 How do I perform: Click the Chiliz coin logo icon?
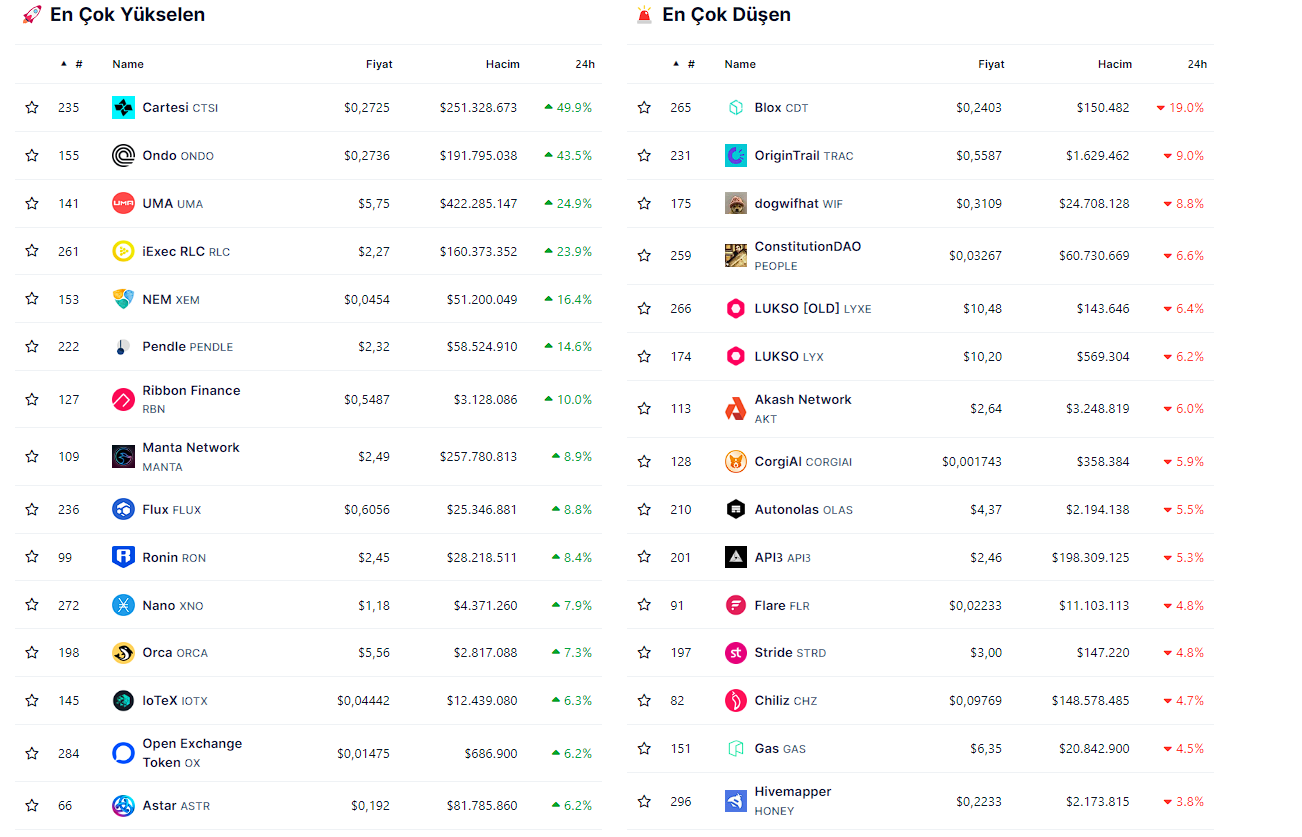(x=736, y=701)
